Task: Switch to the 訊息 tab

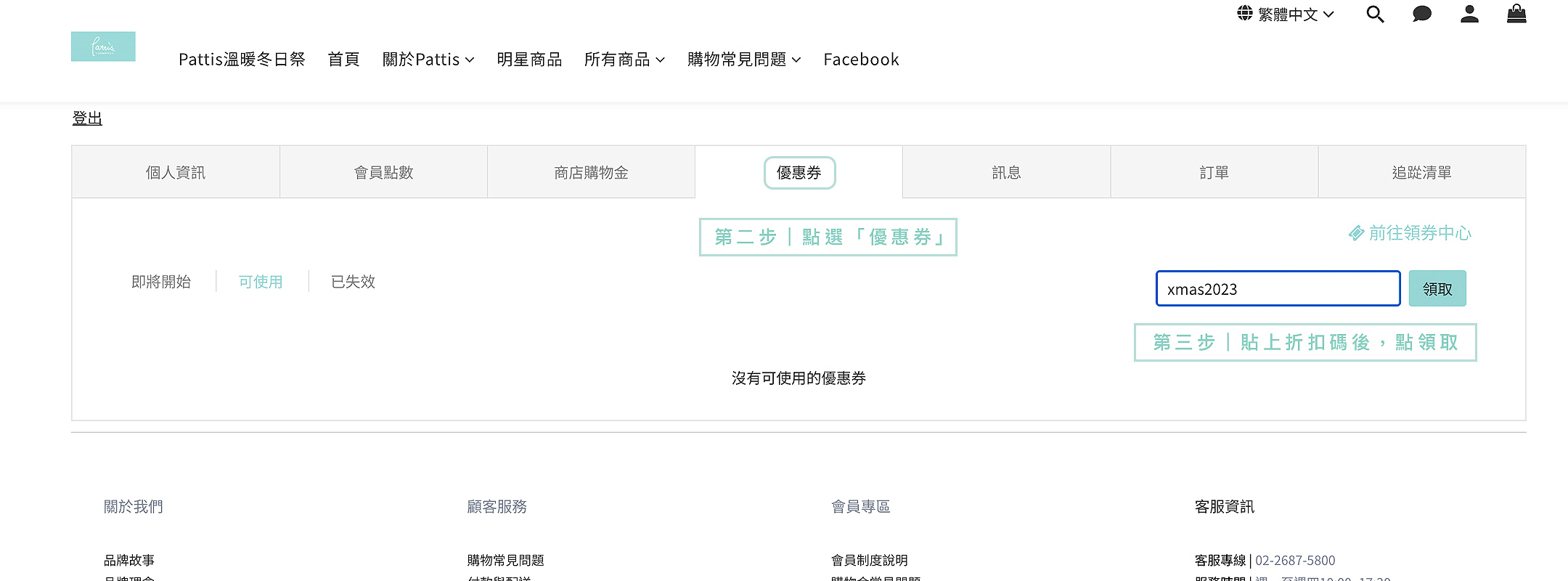Action: pyautogui.click(x=1006, y=172)
